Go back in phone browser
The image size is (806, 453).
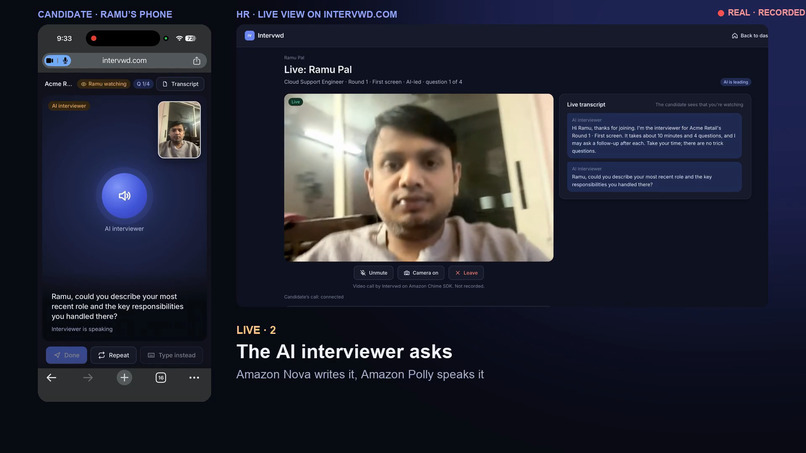tap(51, 378)
